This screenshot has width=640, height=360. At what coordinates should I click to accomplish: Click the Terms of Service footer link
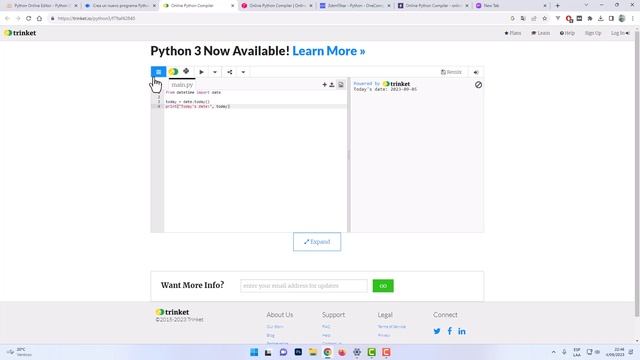point(391,327)
